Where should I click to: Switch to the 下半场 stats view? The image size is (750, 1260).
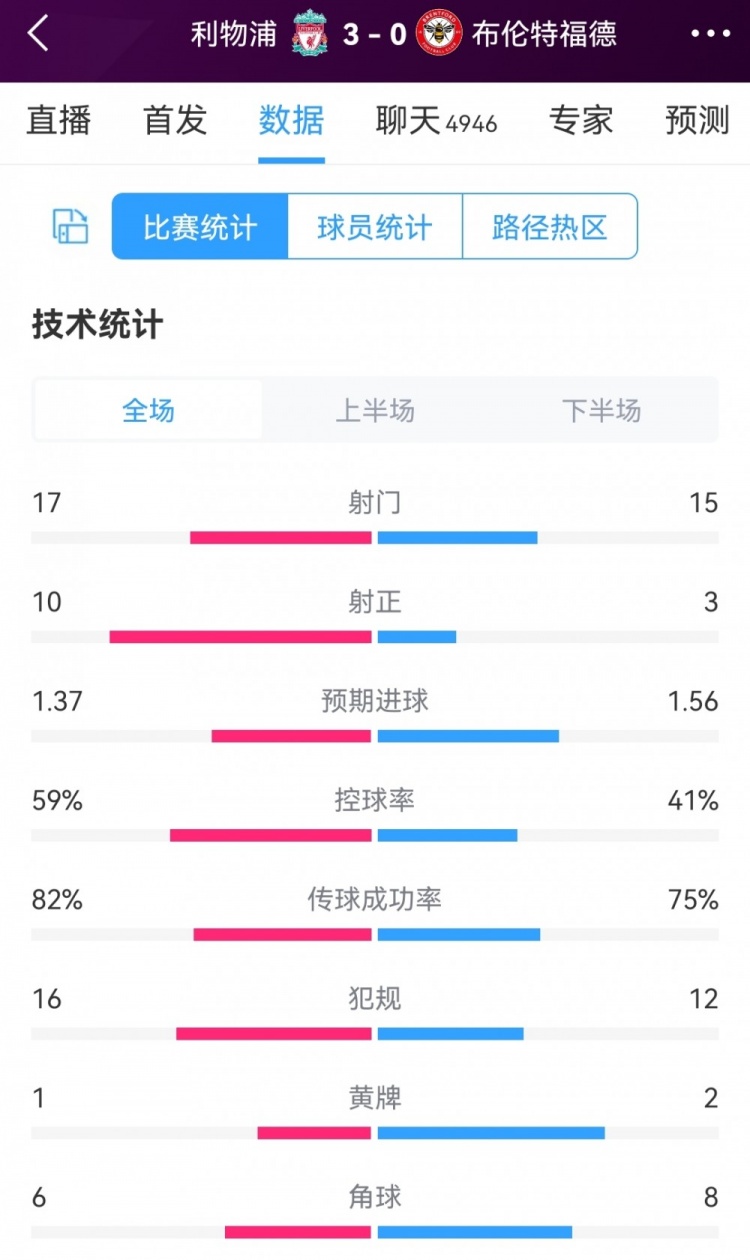coord(601,410)
